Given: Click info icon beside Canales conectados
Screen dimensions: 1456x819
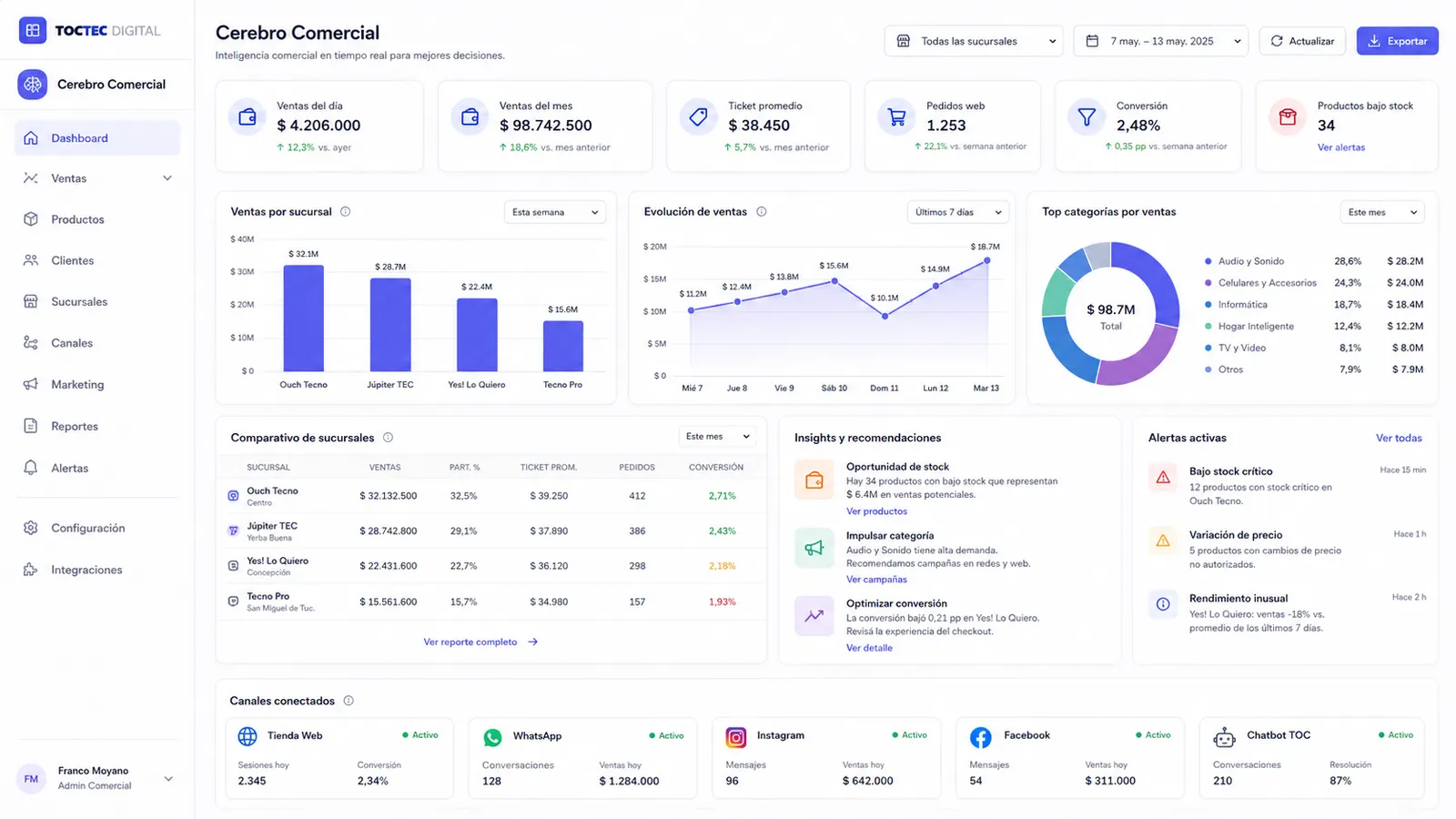Looking at the screenshot, I should [349, 701].
